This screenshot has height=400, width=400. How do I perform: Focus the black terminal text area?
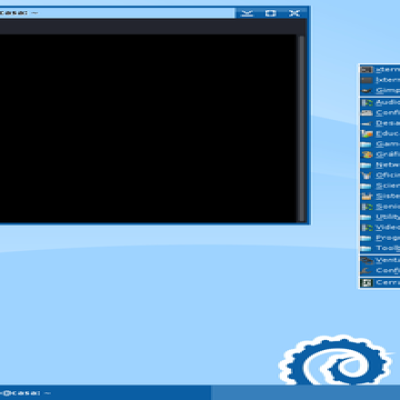148,128
